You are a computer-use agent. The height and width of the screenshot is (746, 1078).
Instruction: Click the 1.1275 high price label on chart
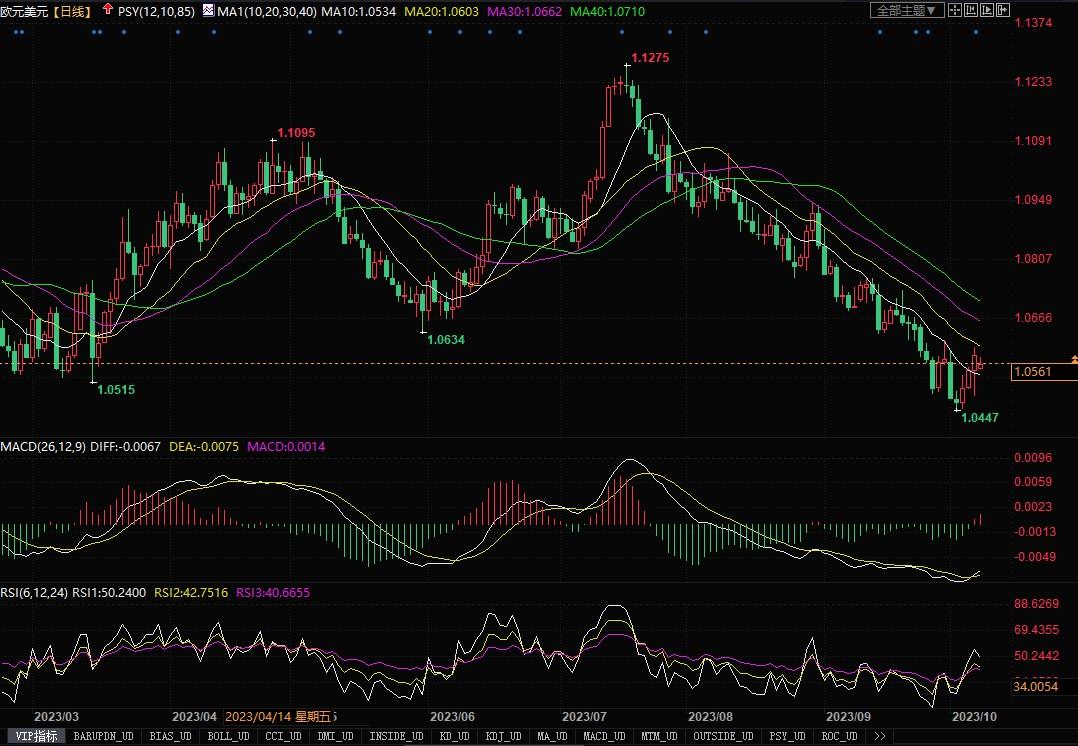(x=650, y=58)
